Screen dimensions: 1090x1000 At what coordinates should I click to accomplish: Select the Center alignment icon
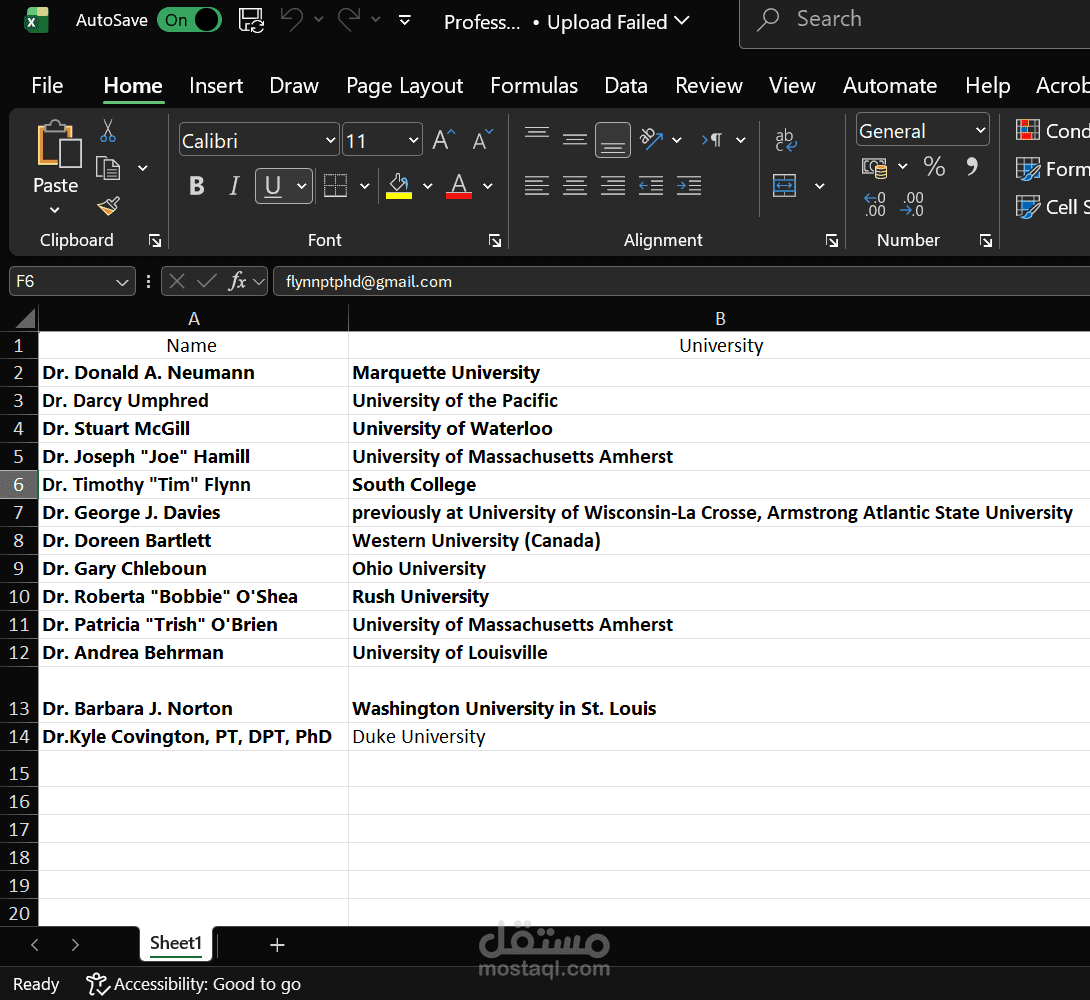[x=575, y=186]
